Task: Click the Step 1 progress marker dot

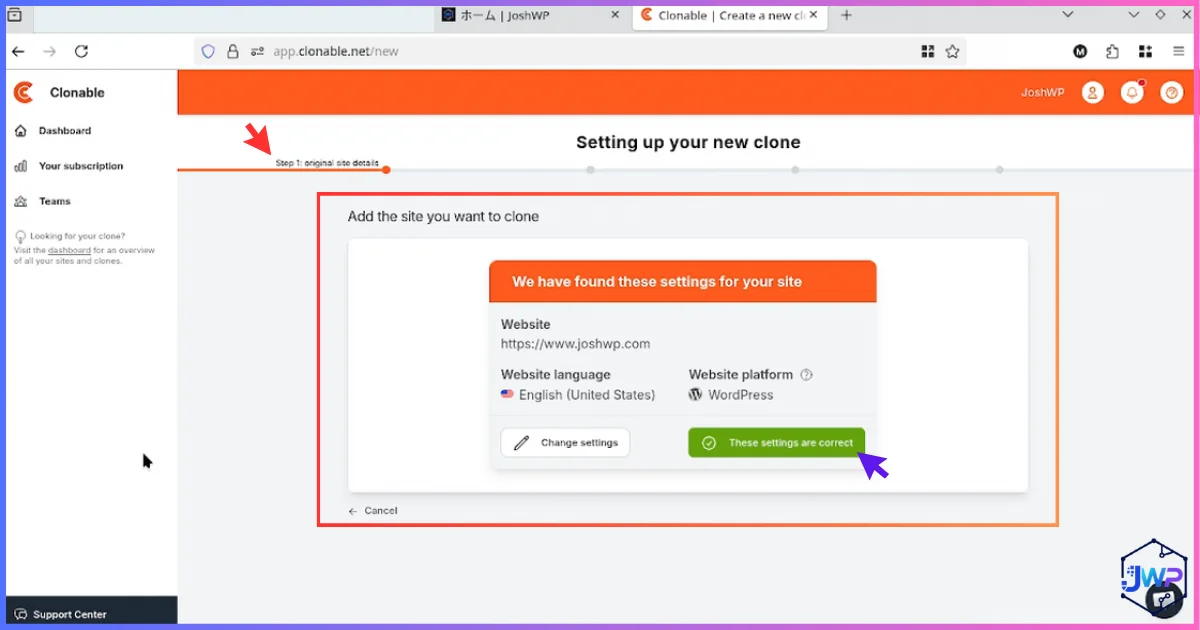Action: pos(386,170)
